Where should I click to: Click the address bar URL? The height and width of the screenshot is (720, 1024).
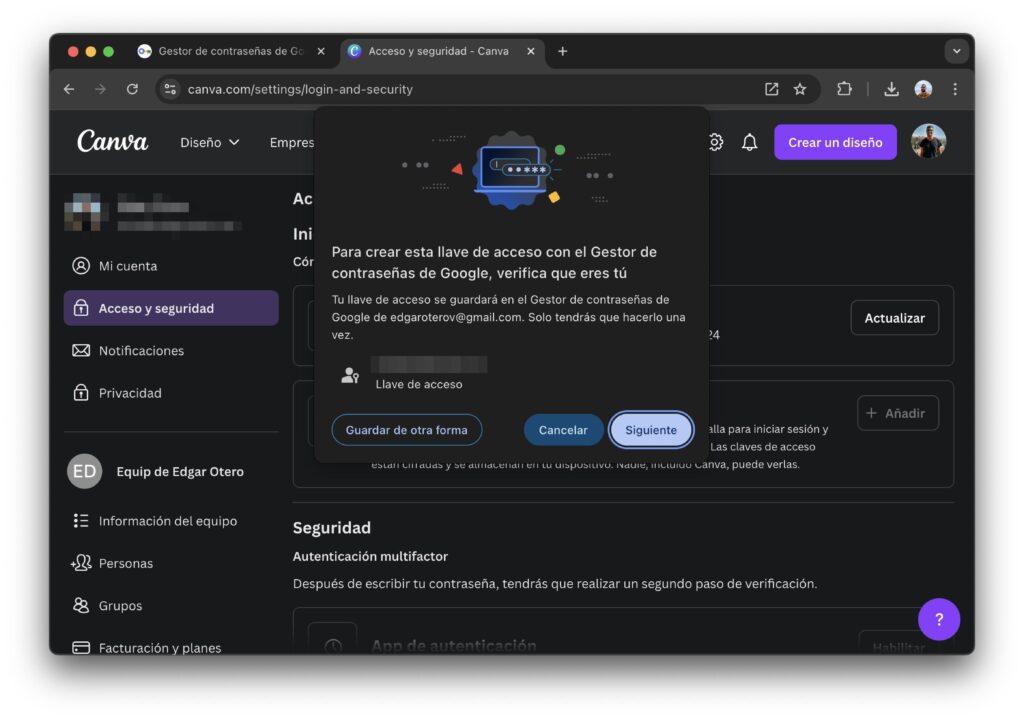click(x=300, y=89)
